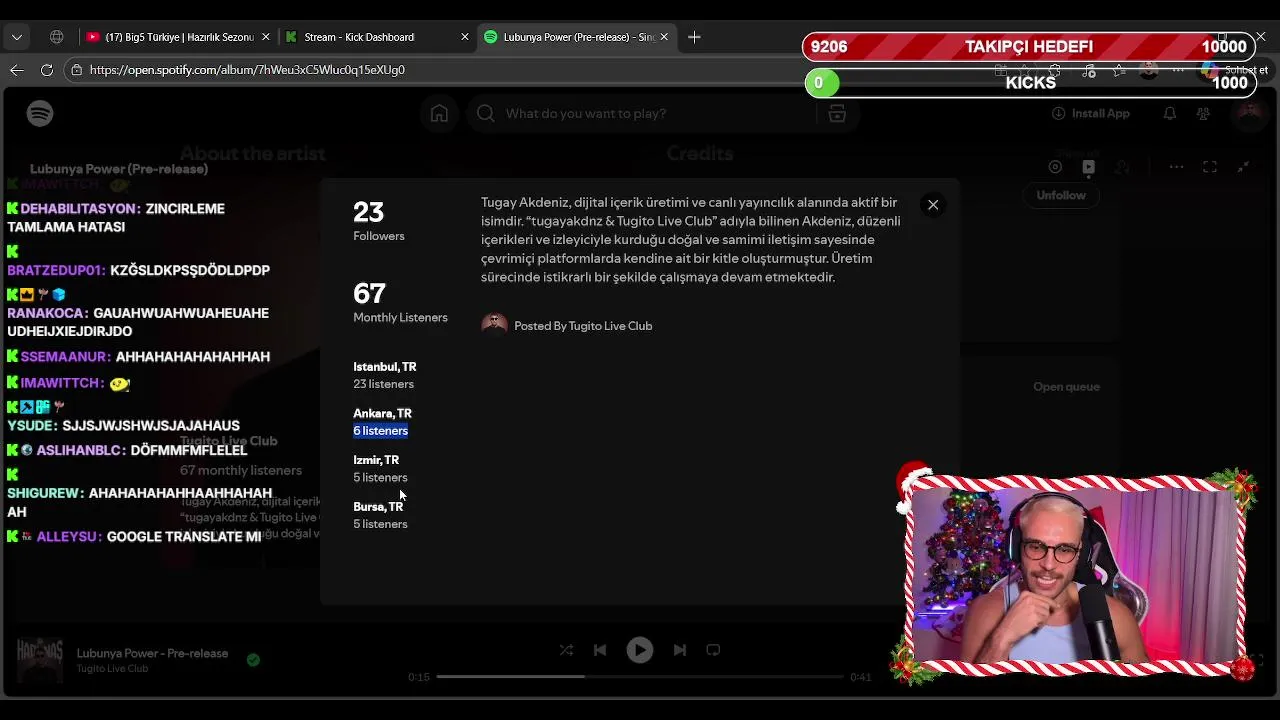Reload the page
1280x720 pixels.
point(47,70)
